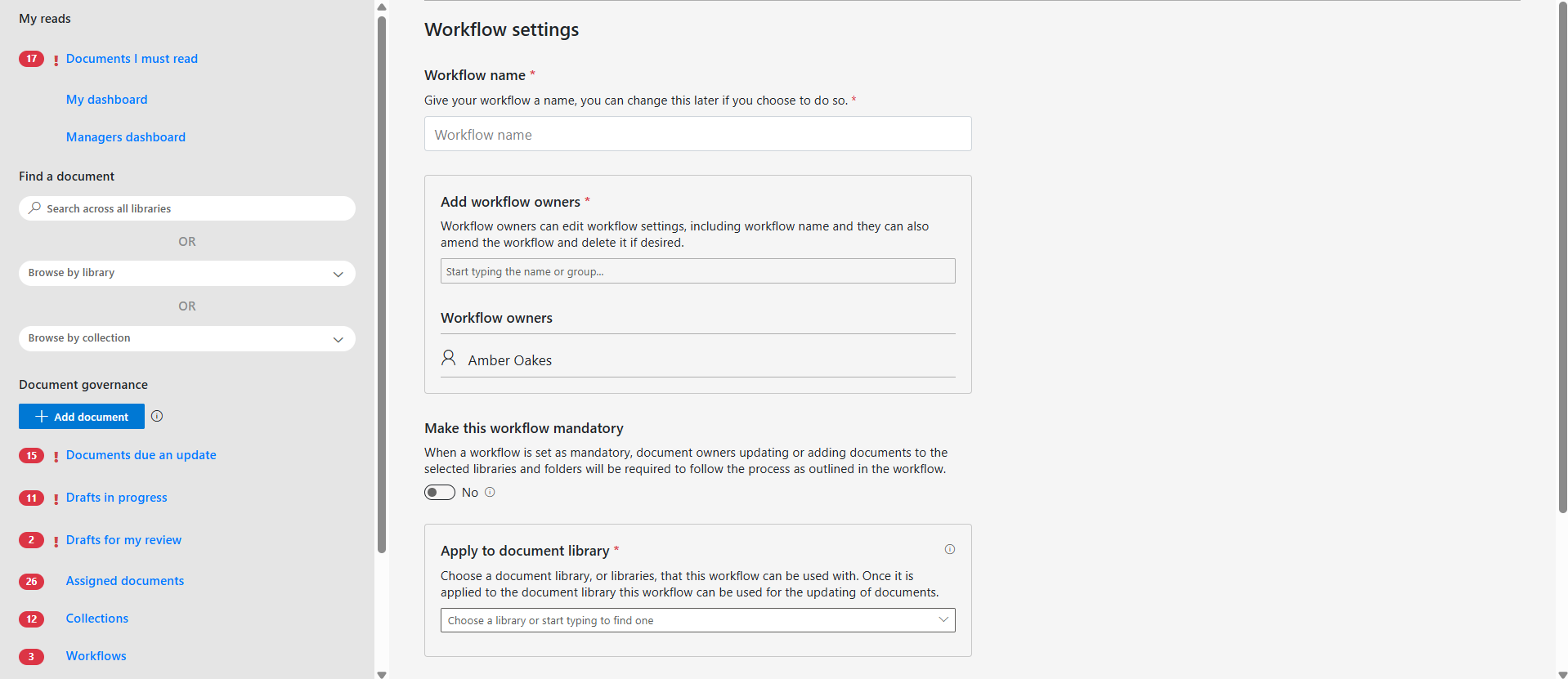The width and height of the screenshot is (1568, 679).
Task: Open the Documents due an update link
Action: (x=141, y=455)
